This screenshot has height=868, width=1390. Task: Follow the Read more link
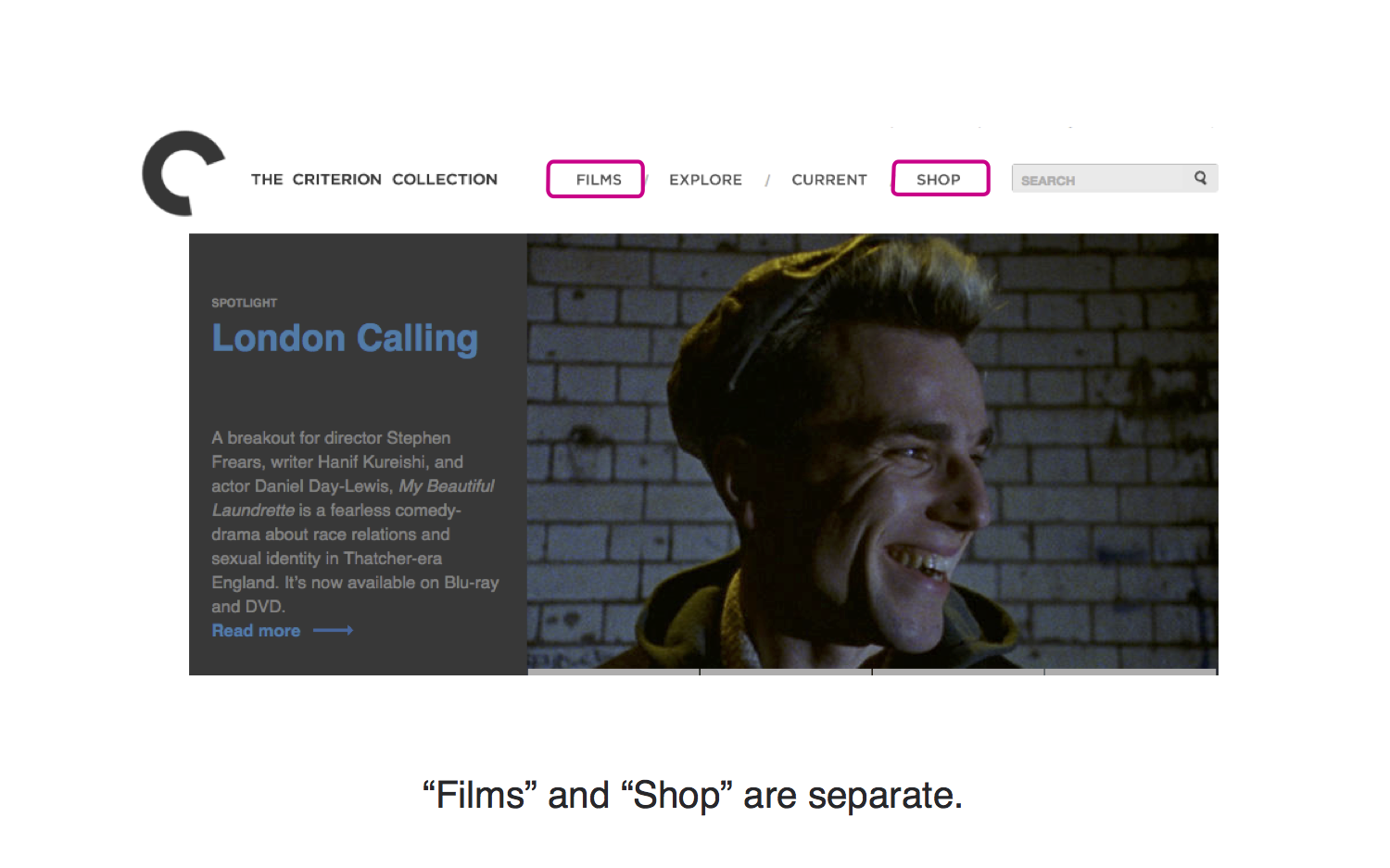tap(256, 631)
